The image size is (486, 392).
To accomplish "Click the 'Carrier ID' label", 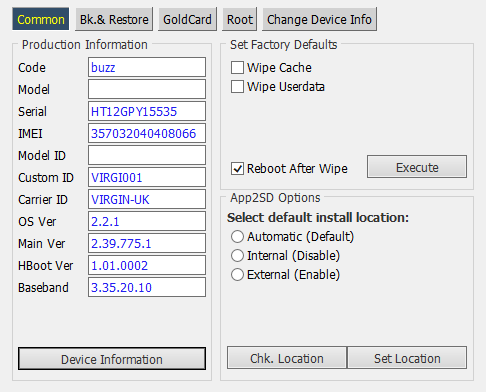I will click(x=43, y=200).
